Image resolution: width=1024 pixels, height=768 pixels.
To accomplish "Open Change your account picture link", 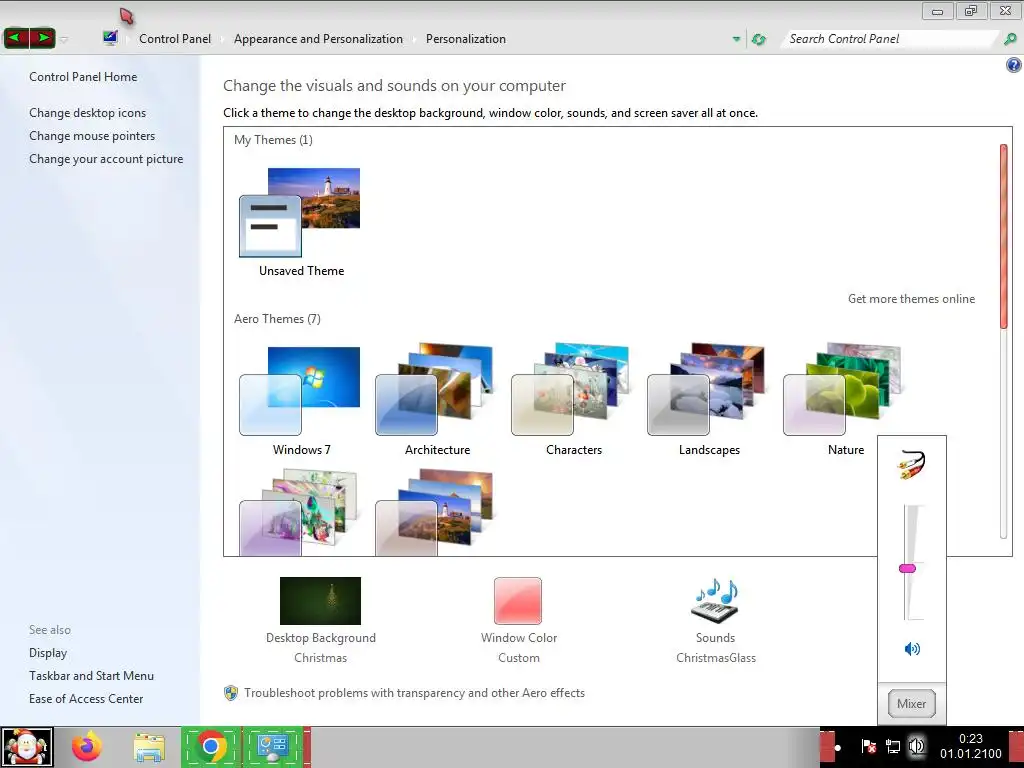I will click(106, 159).
